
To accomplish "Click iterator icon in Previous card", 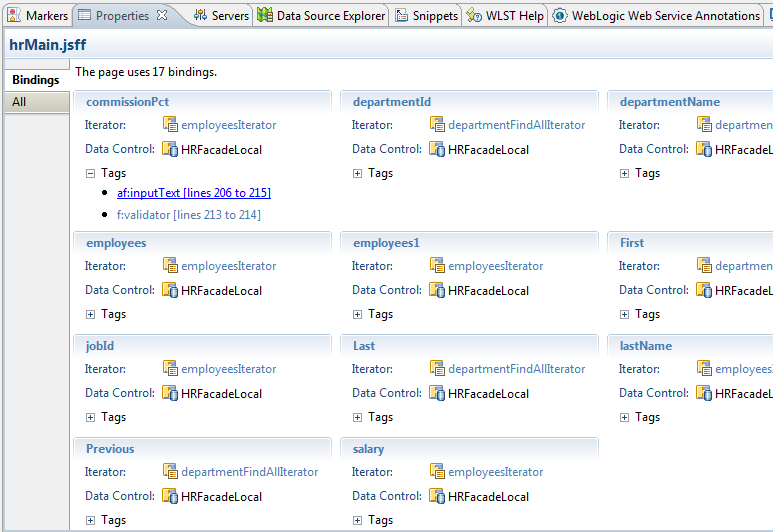I will (x=170, y=471).
